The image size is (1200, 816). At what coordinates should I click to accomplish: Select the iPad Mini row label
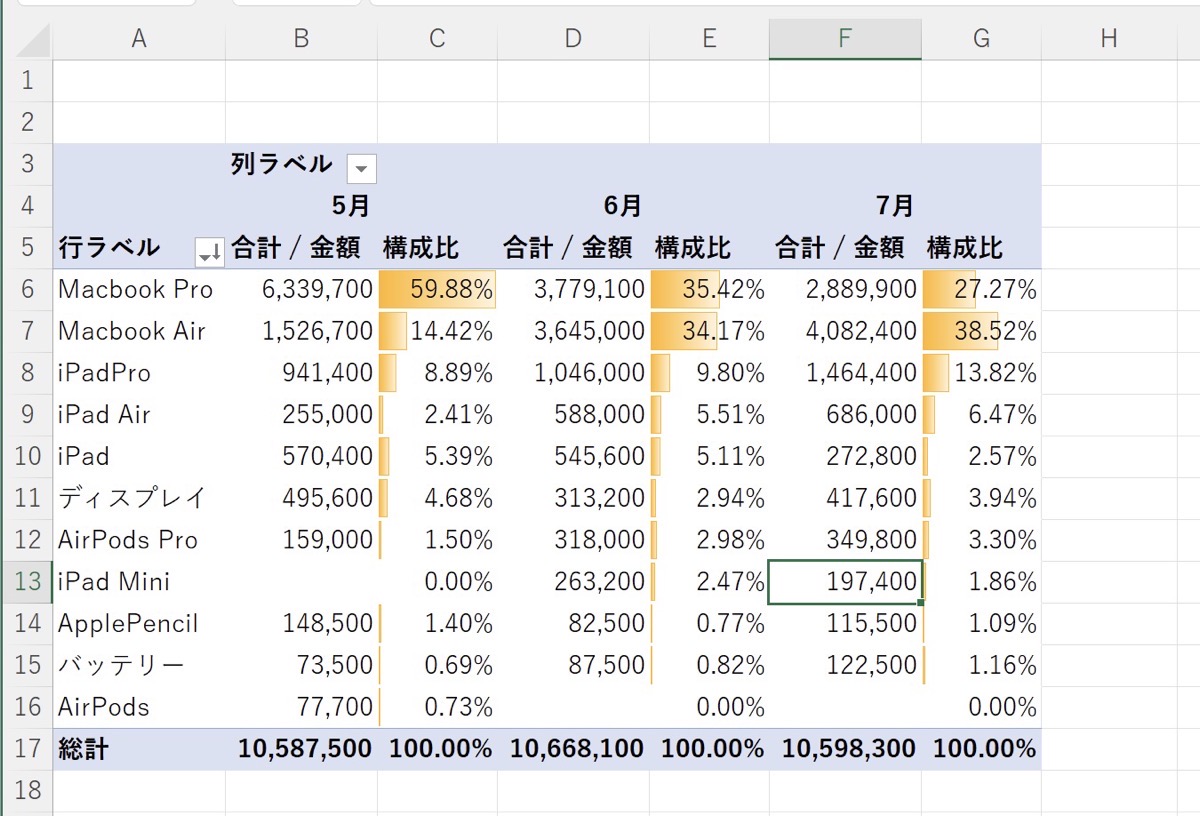[139, 582]
